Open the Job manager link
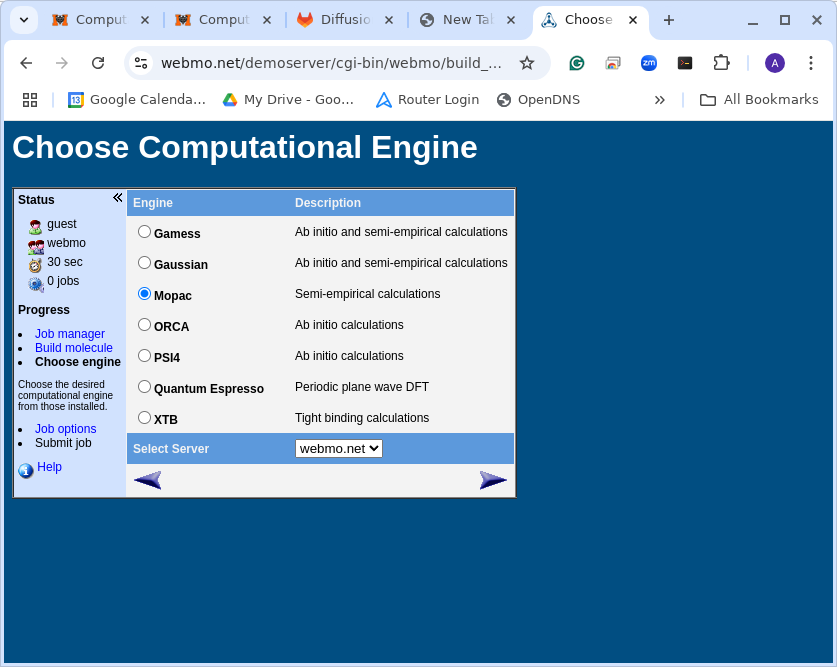 70,334
